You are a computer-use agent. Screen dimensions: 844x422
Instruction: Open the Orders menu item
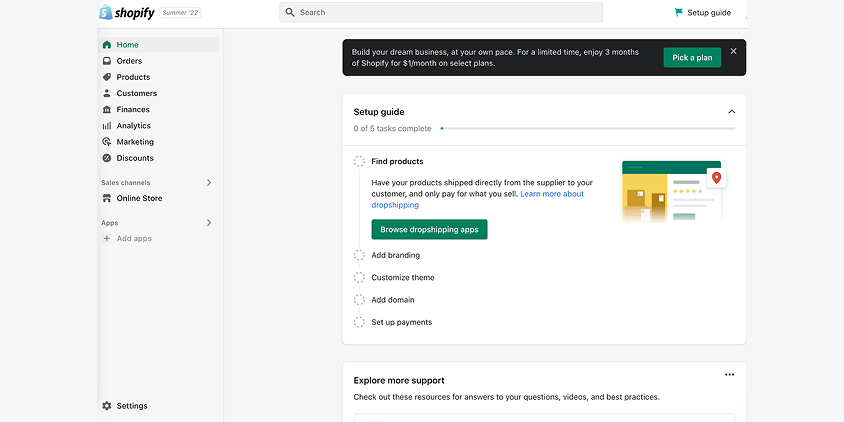click(158, 61)
